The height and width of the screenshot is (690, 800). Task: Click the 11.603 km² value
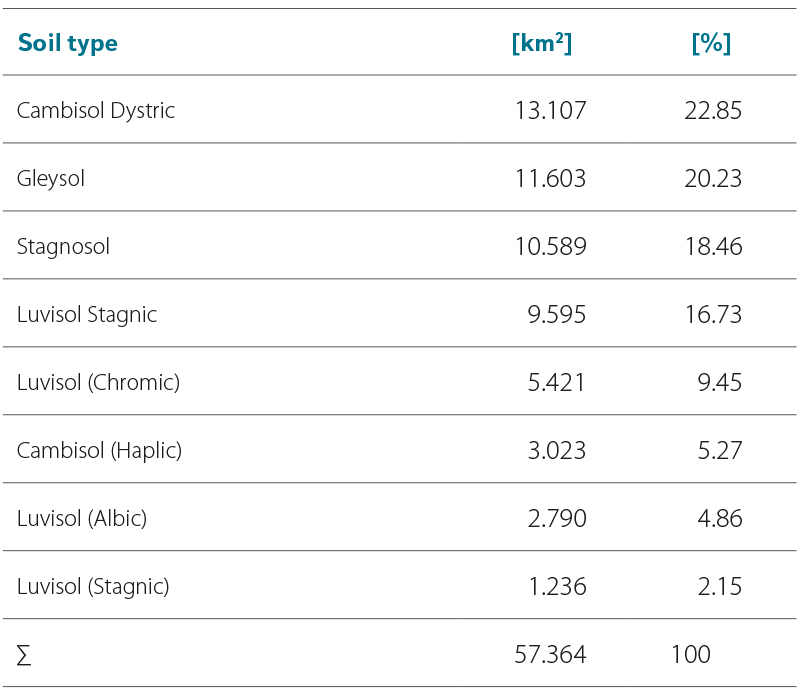coord(550,178)
